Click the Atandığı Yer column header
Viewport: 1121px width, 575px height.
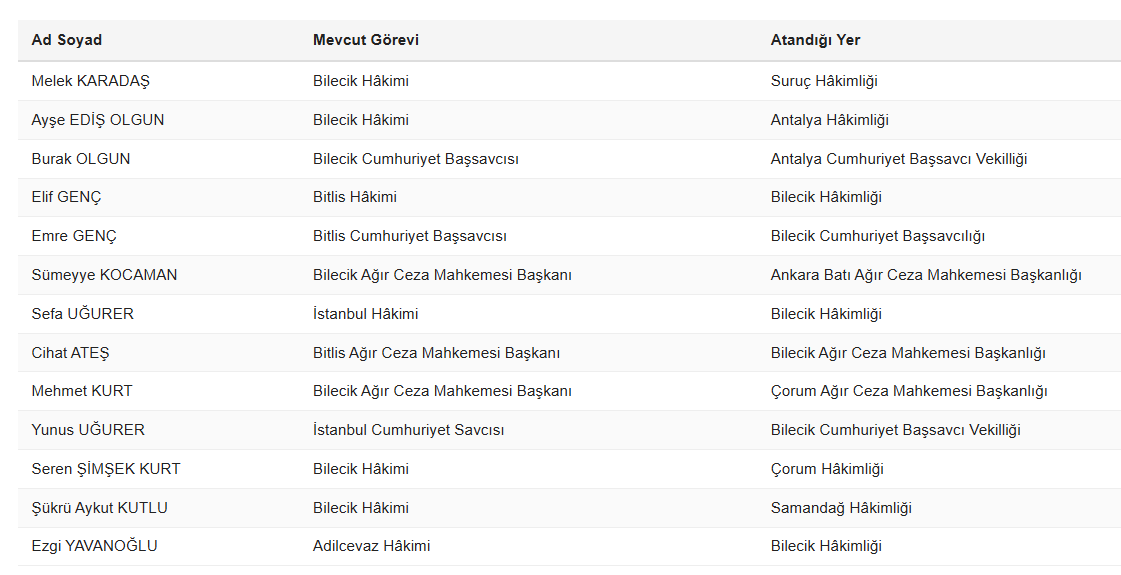click(815, 40)
